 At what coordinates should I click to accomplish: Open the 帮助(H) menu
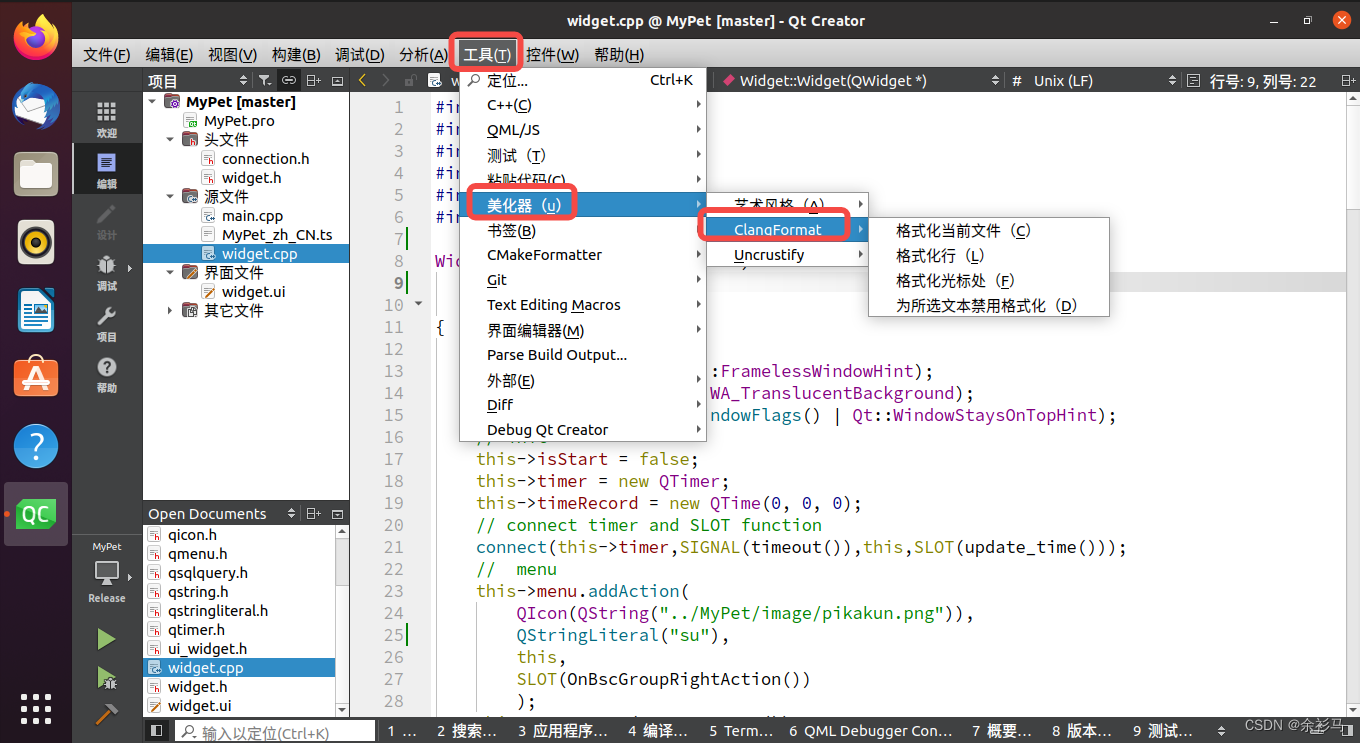pos(619,55)
